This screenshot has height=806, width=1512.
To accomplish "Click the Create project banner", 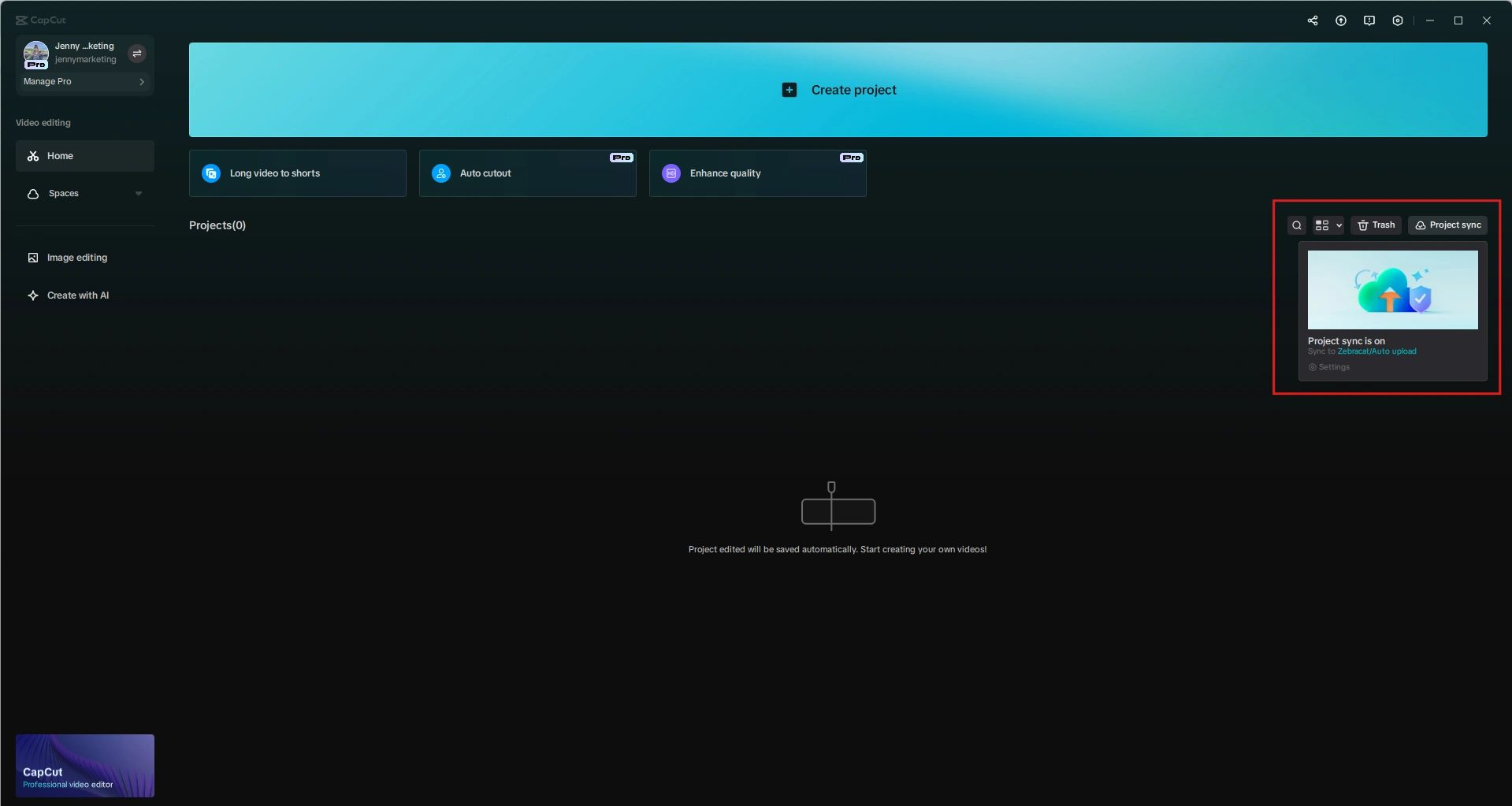I will 838,90.
